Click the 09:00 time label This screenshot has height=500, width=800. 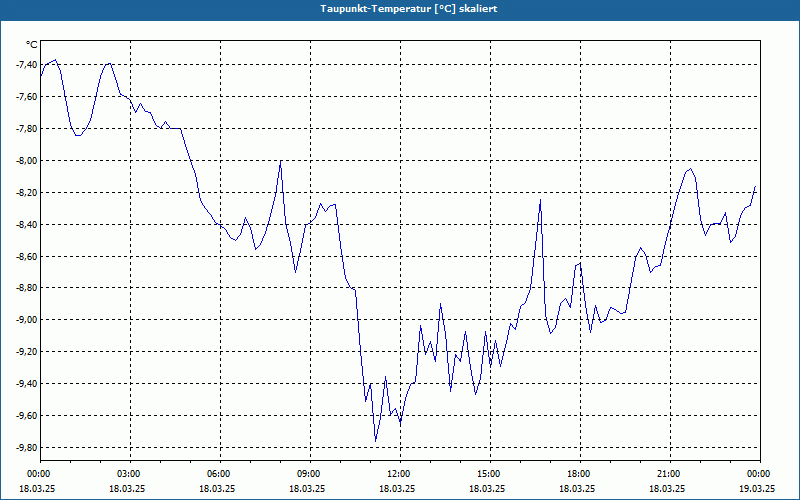tap(310, 474)
